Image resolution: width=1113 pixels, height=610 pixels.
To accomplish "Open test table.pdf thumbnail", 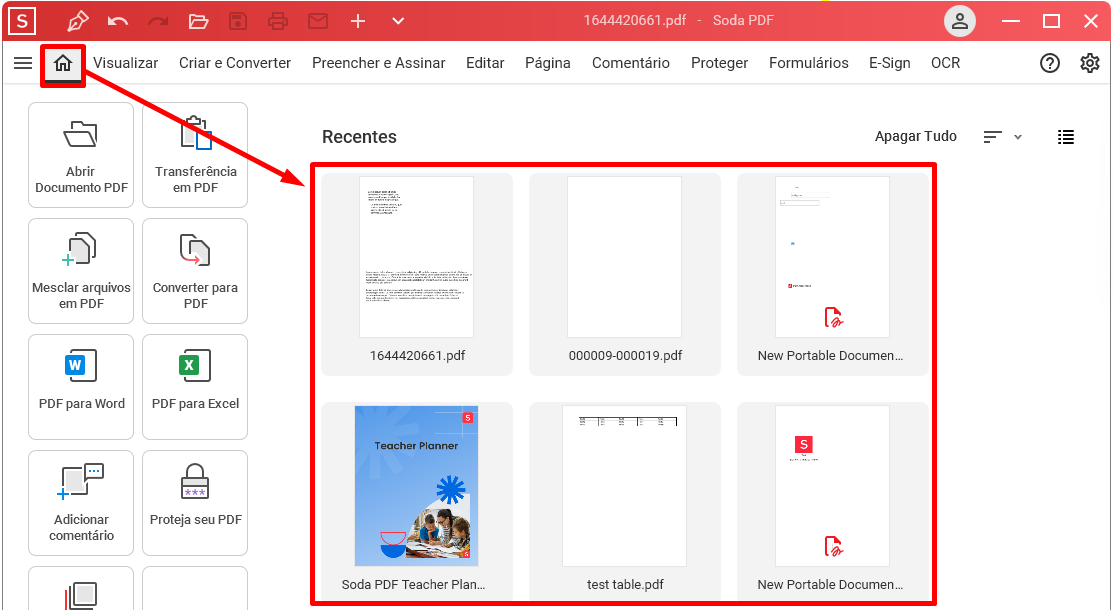I will click(x=625, y=486).
